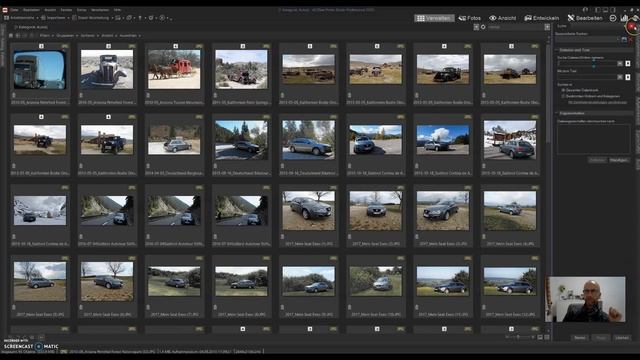Open the Ansicht dropdown in the filter bar

coord(109,36)
